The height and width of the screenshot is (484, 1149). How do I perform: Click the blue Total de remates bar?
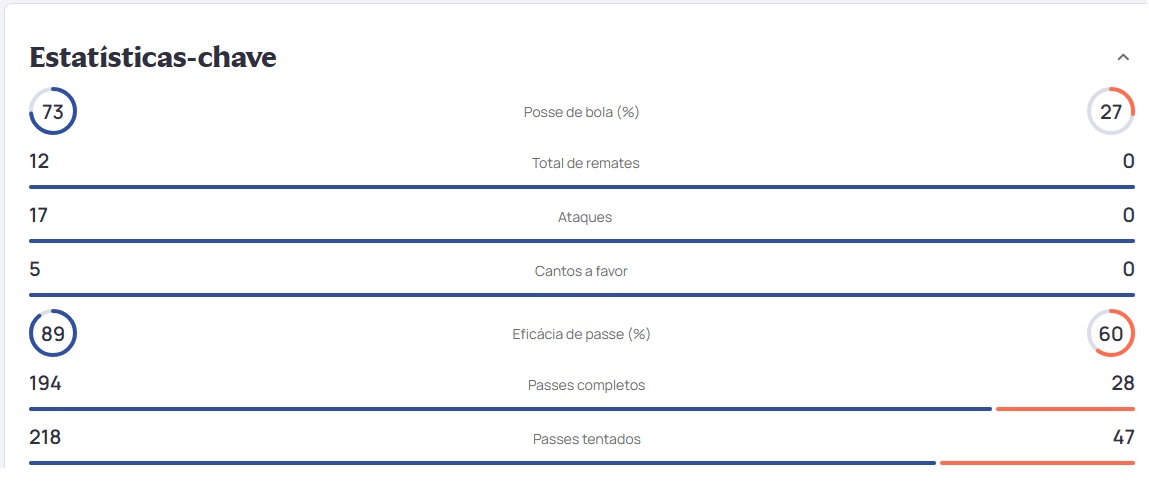point(581,187)
